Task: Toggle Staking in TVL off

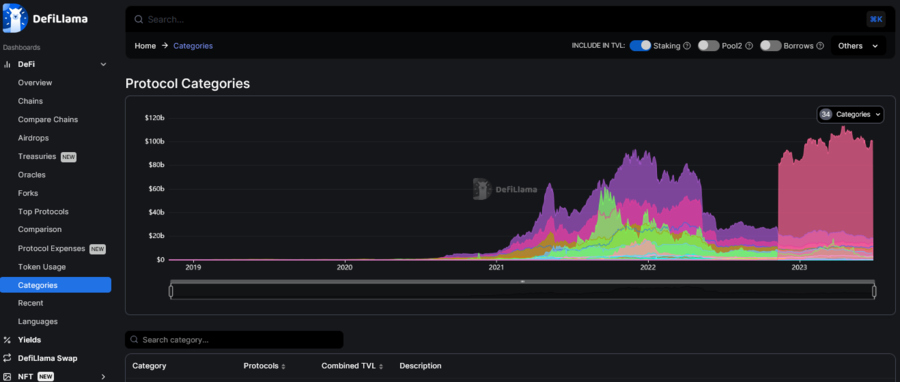Action: coord(640,46)
